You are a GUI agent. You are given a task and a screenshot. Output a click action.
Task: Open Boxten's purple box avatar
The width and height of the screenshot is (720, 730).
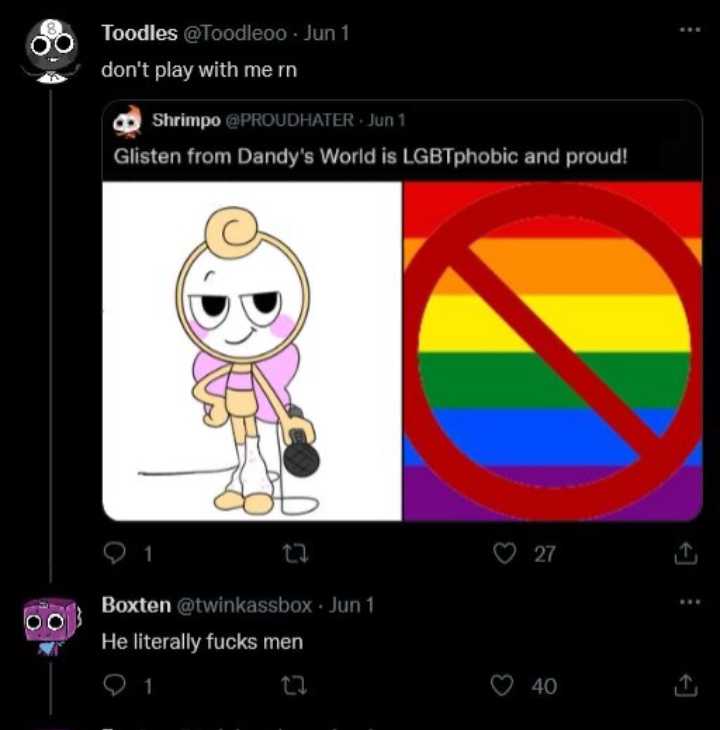(x=49, y=626)
